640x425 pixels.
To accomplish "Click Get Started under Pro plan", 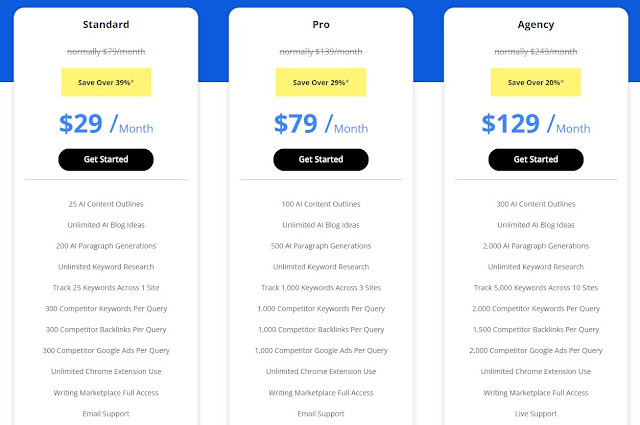I will 321,160.
